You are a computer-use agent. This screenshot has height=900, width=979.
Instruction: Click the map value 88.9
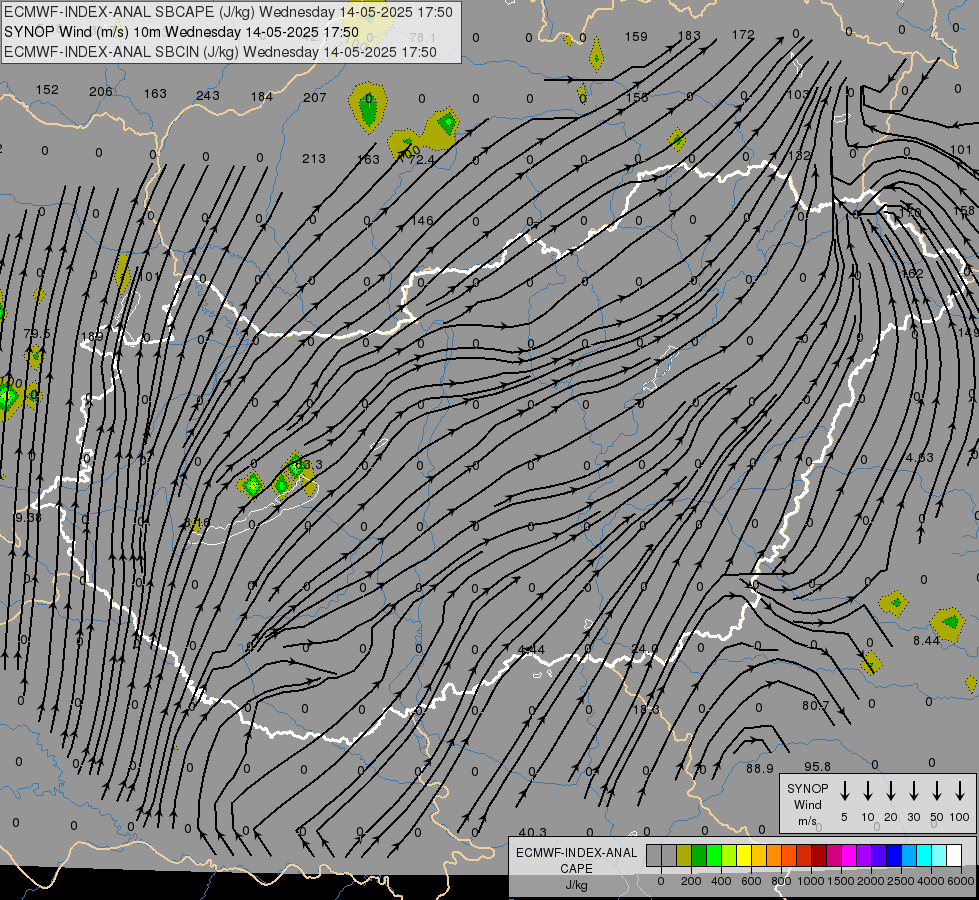(x=760, y=769)
